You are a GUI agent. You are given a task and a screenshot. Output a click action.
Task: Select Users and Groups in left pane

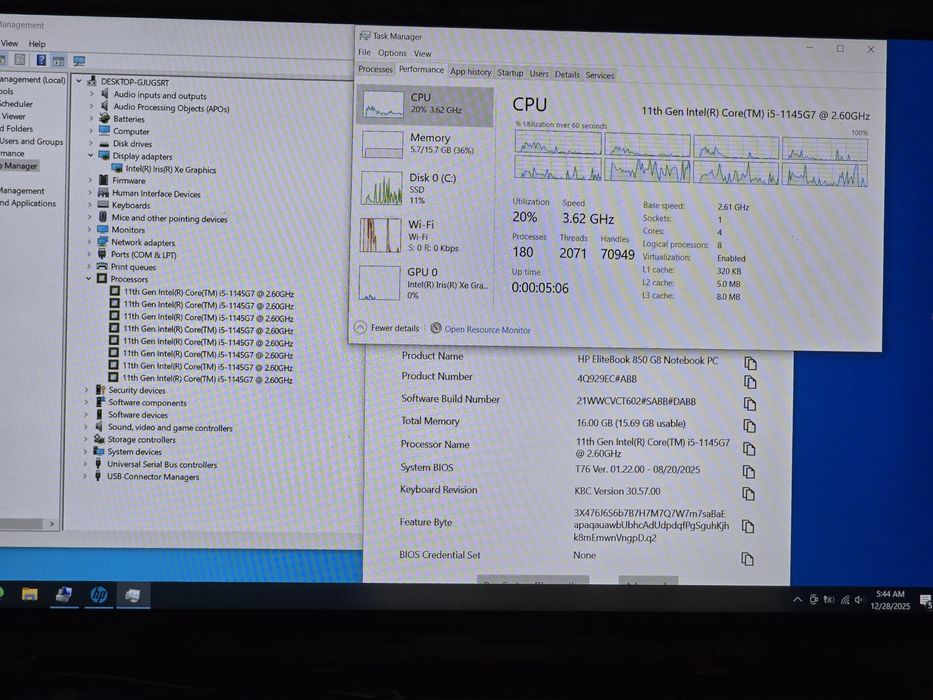point(32,141)
